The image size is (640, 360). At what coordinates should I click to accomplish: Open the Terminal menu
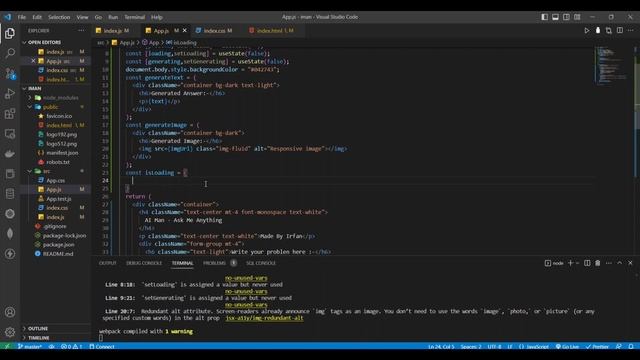coord(135,17)
